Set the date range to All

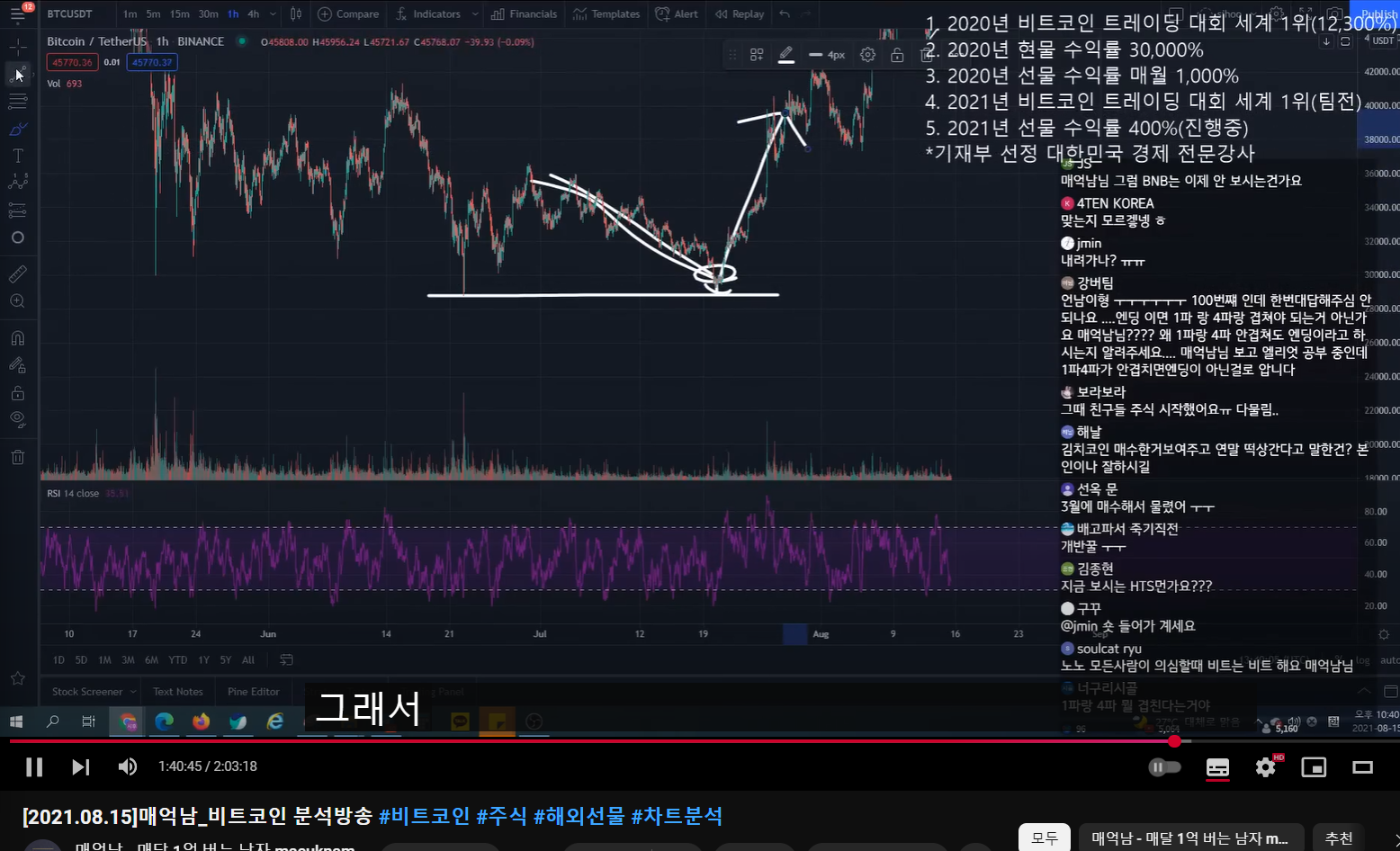(x=248, y=660)
